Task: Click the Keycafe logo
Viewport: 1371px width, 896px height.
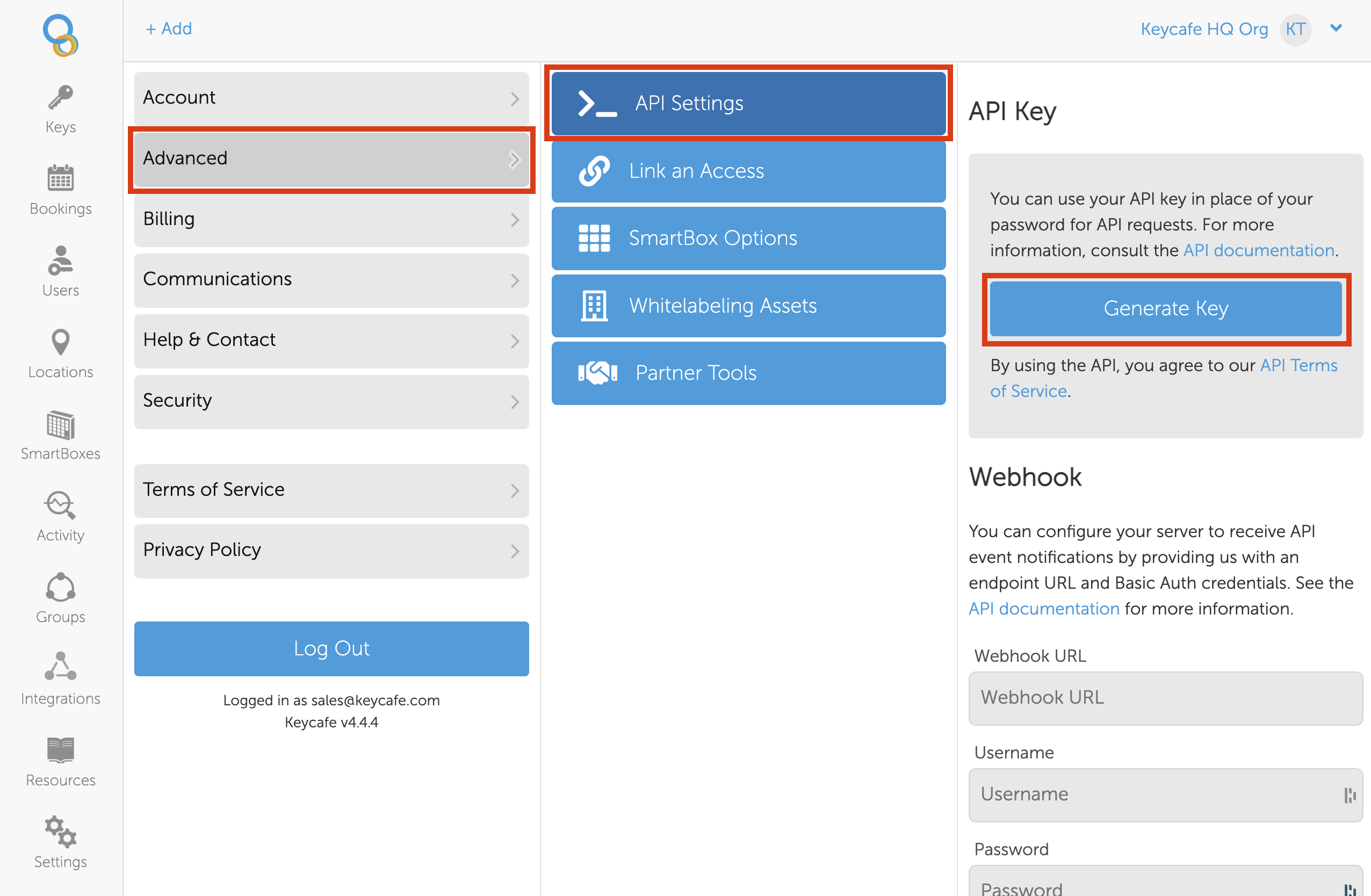Action: click(x=61, y=35)
